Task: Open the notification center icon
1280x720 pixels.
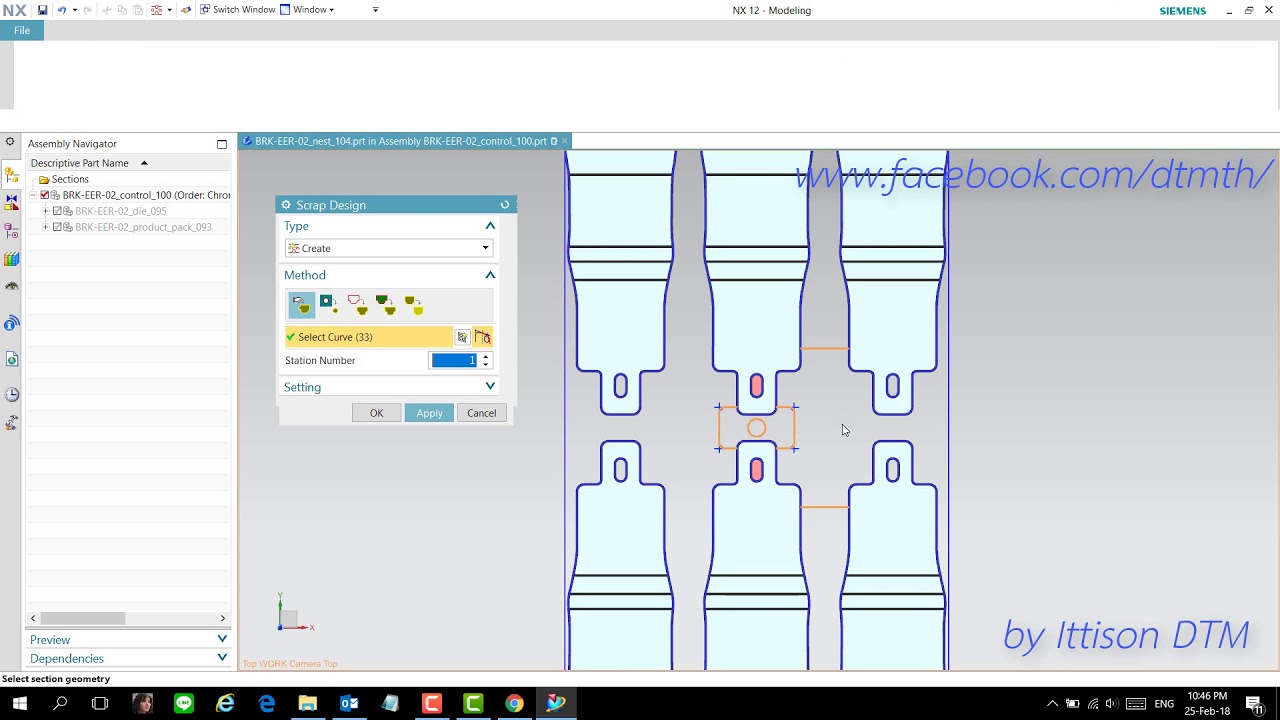Action: click(1254, 704)
